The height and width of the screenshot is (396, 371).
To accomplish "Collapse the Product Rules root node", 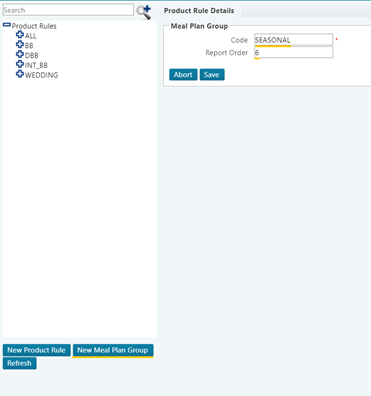I will point(7,25).
